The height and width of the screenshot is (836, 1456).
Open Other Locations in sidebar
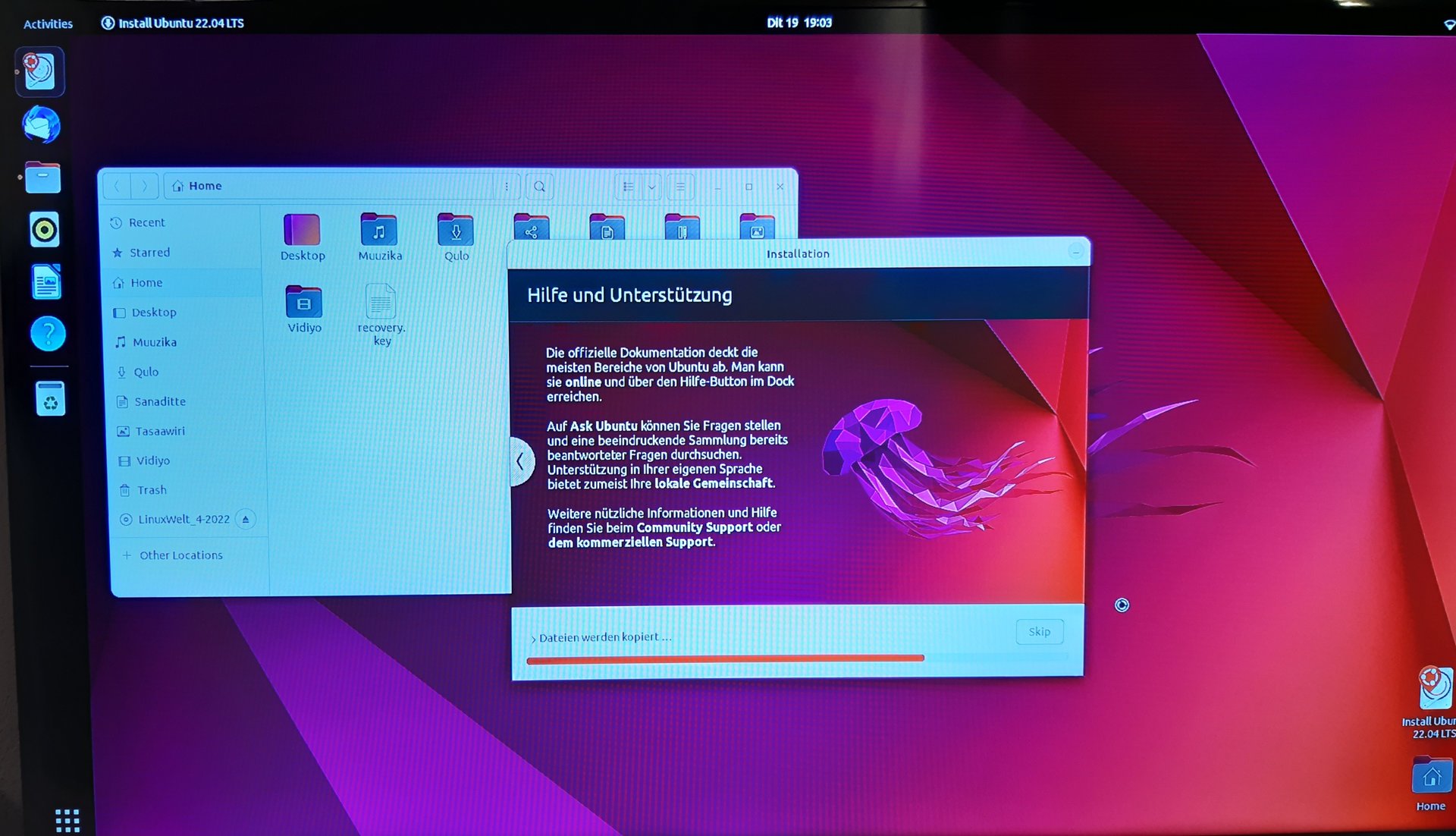pyautogui.click(x=180, y=555)
